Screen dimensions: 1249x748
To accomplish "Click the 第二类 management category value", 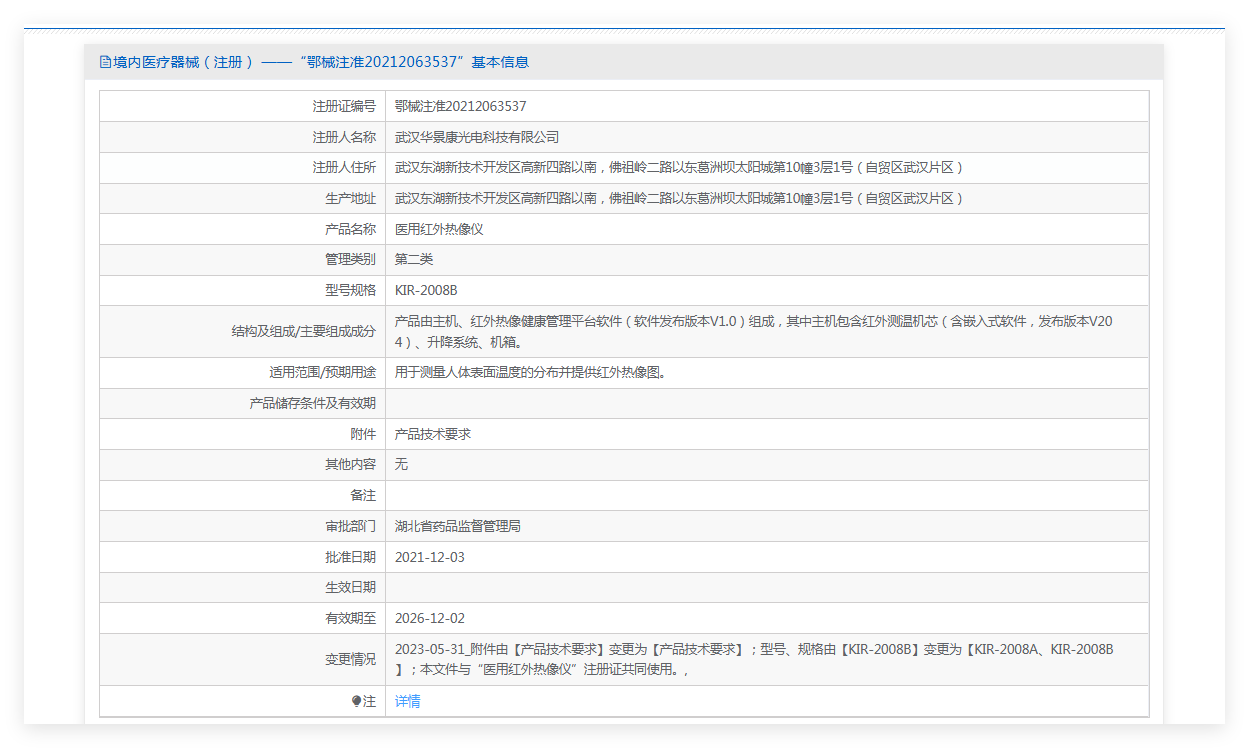I will [414, 260].
